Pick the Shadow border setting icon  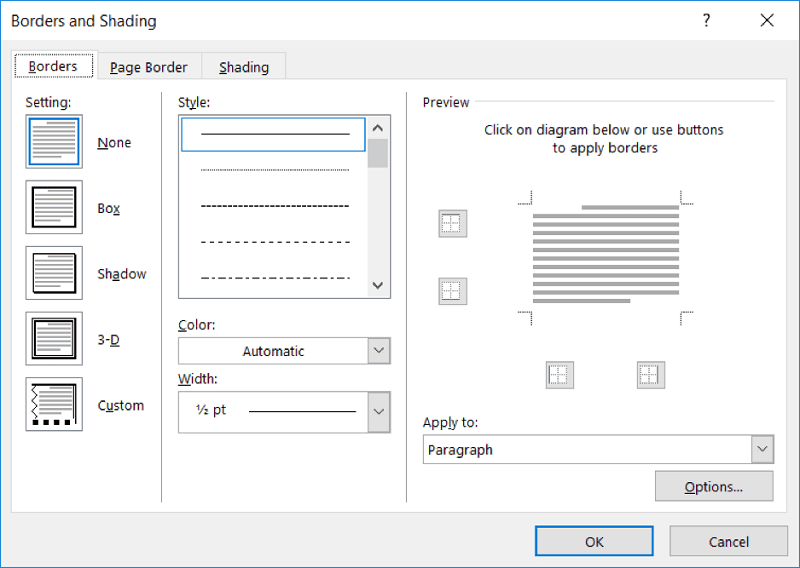(54, 274)
